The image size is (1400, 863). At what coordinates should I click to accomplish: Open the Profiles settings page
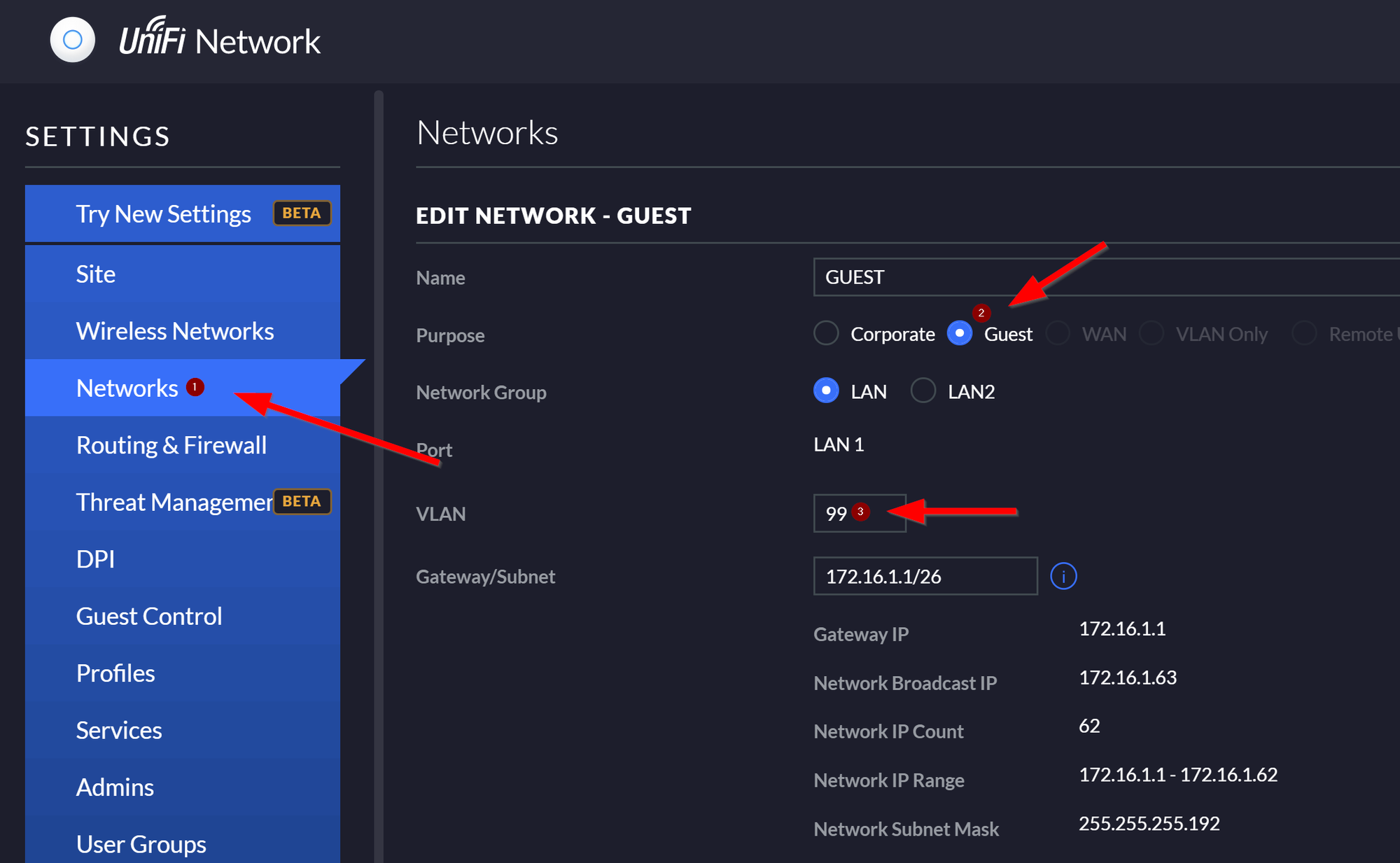coord(115,673)
